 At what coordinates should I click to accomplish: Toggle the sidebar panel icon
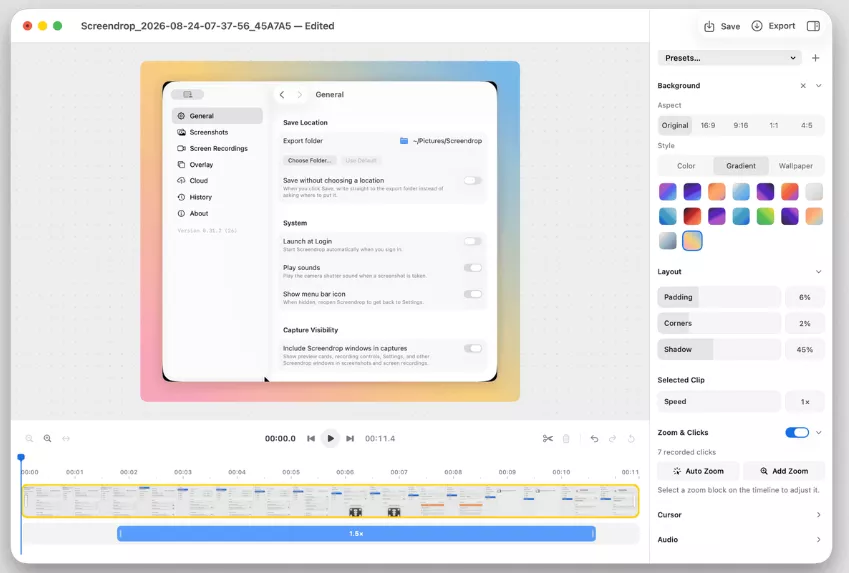813,26
